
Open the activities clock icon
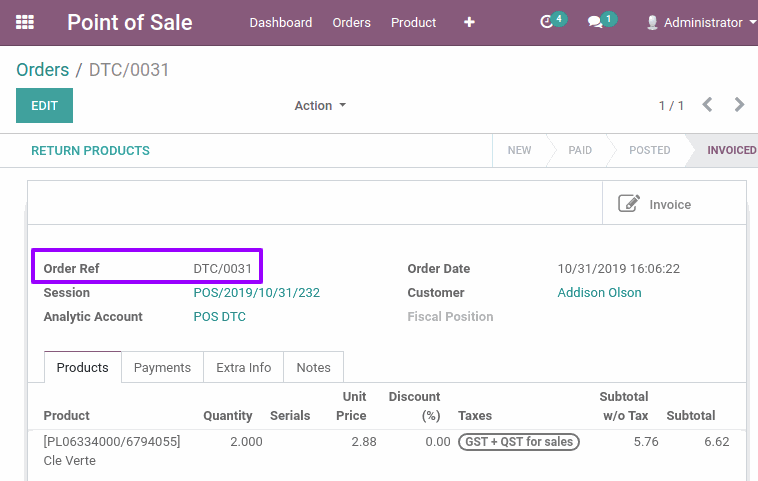(x=546, y=22)
